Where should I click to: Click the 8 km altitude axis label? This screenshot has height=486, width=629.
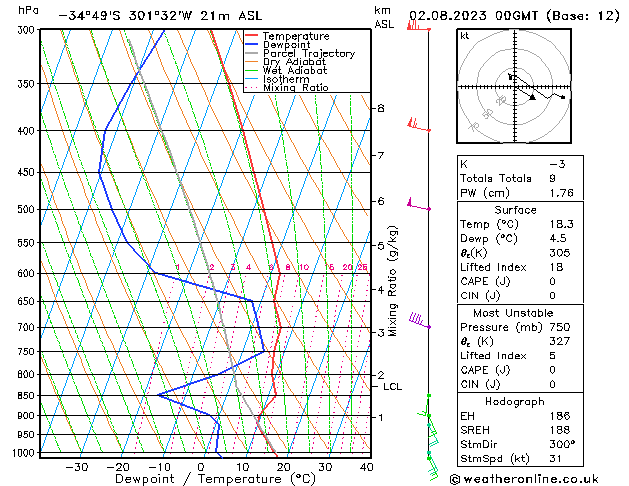tap(381, 108)
